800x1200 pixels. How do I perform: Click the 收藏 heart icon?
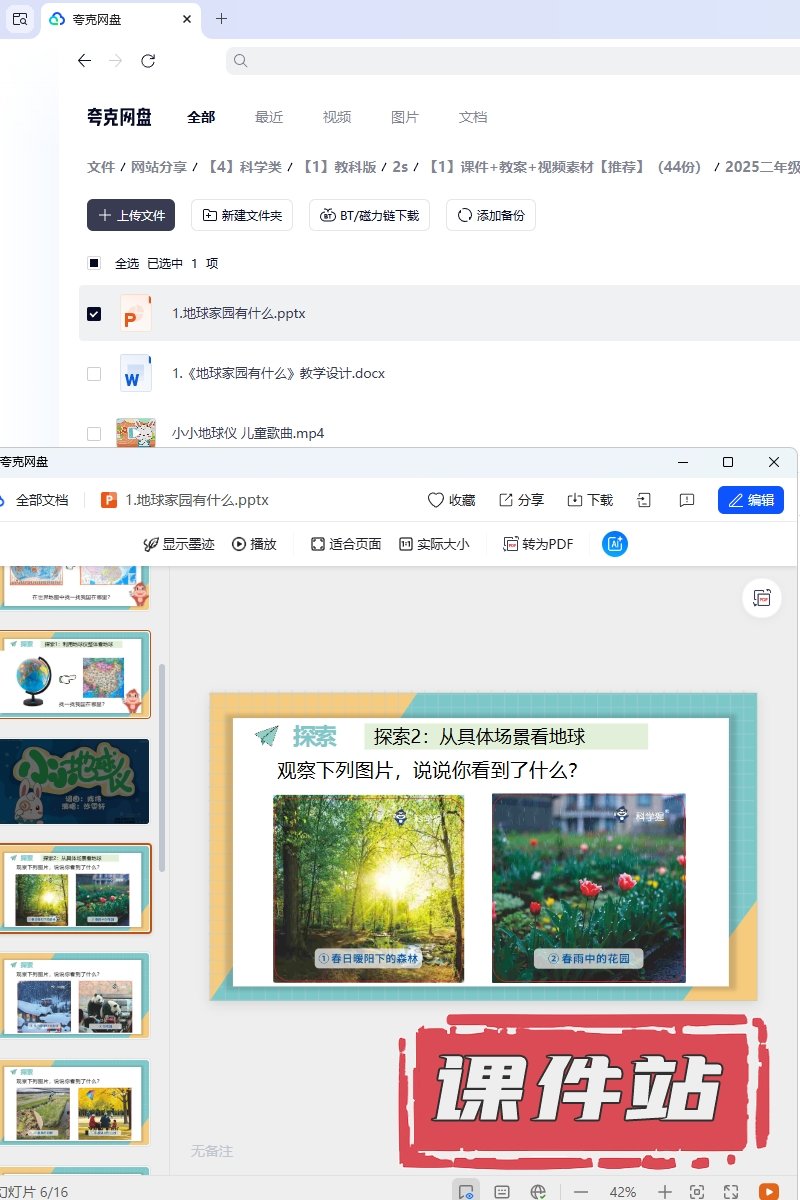coord(435,500)
